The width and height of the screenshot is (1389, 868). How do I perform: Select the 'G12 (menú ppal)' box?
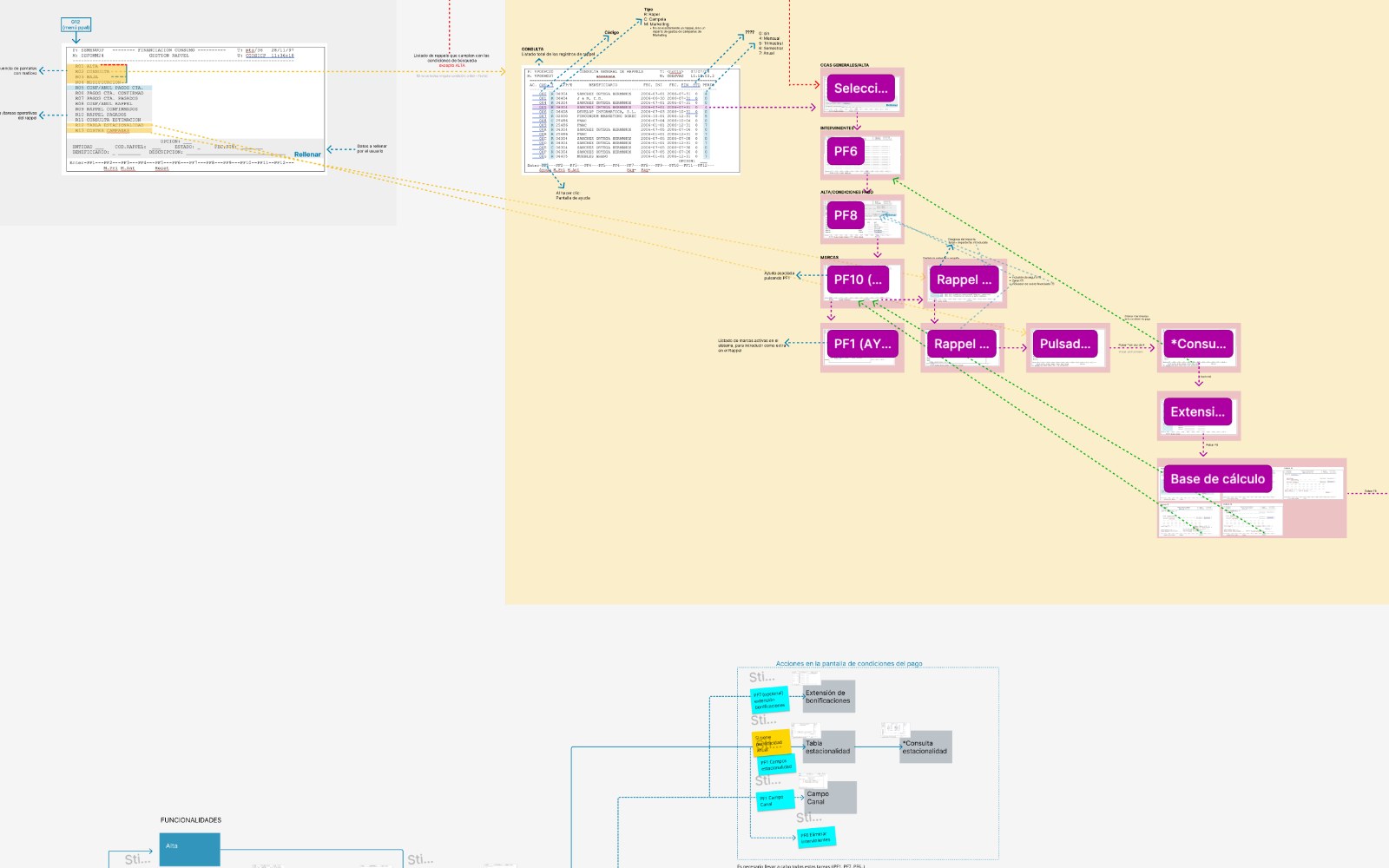point(76,25)
